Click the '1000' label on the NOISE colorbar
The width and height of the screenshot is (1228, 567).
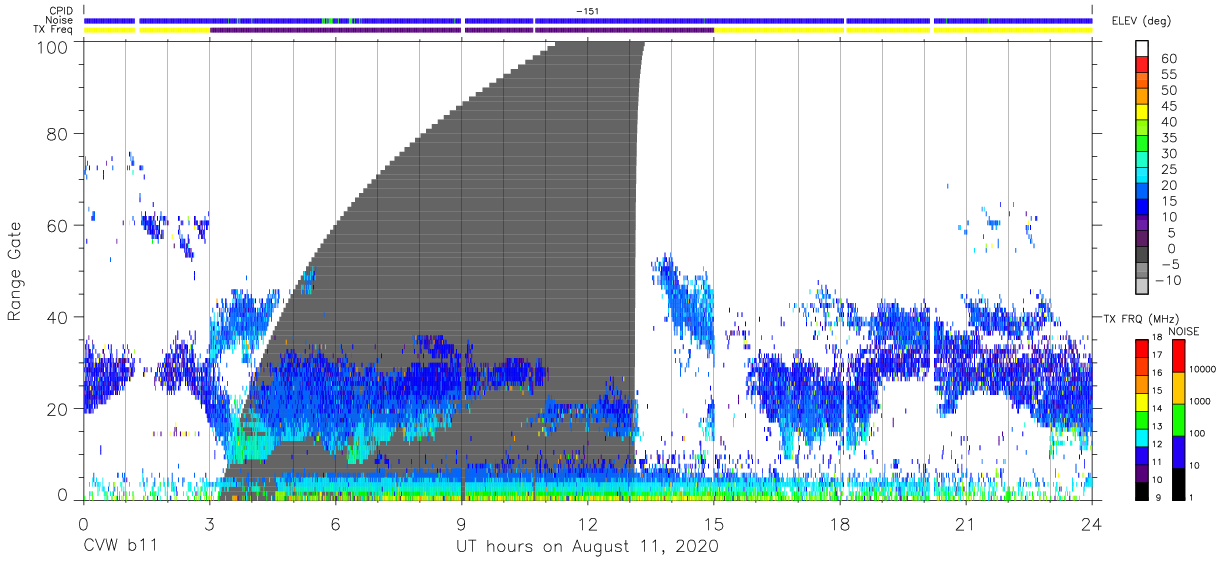point(1200,402)
